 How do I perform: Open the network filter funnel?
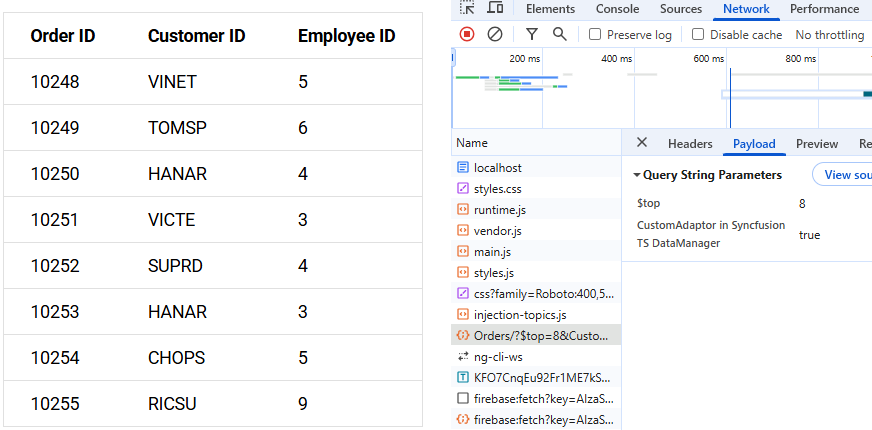click(532, 34)
